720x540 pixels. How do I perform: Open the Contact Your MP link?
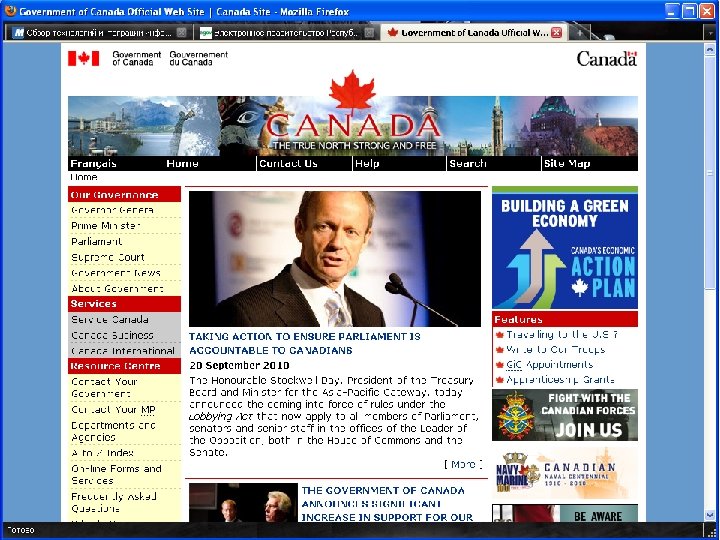point(113,409)
